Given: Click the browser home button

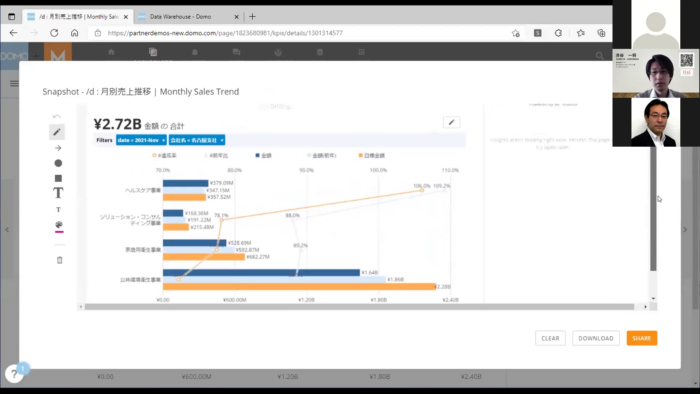Looking at the screenshot, I should click(75, 33).
